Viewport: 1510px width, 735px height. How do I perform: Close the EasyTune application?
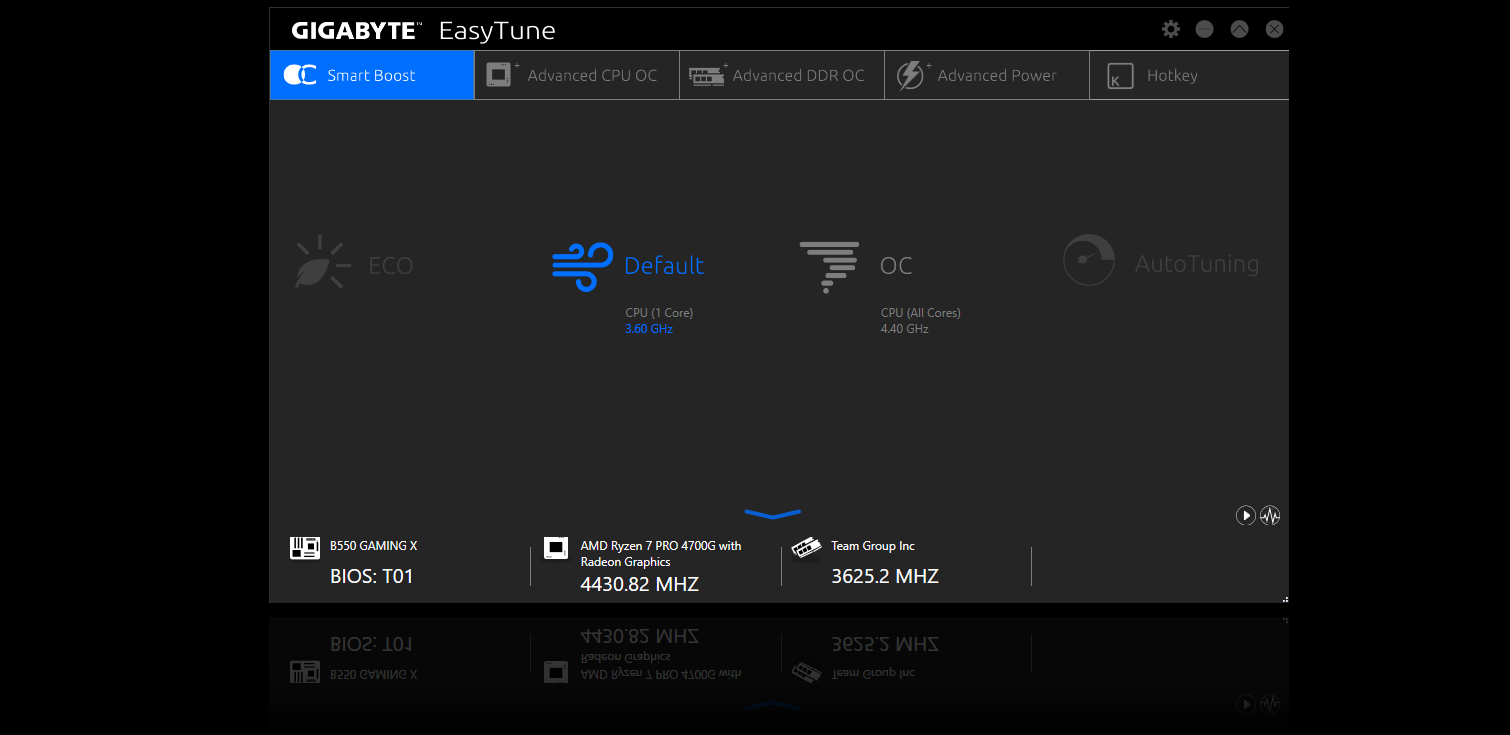[1274, 29]
